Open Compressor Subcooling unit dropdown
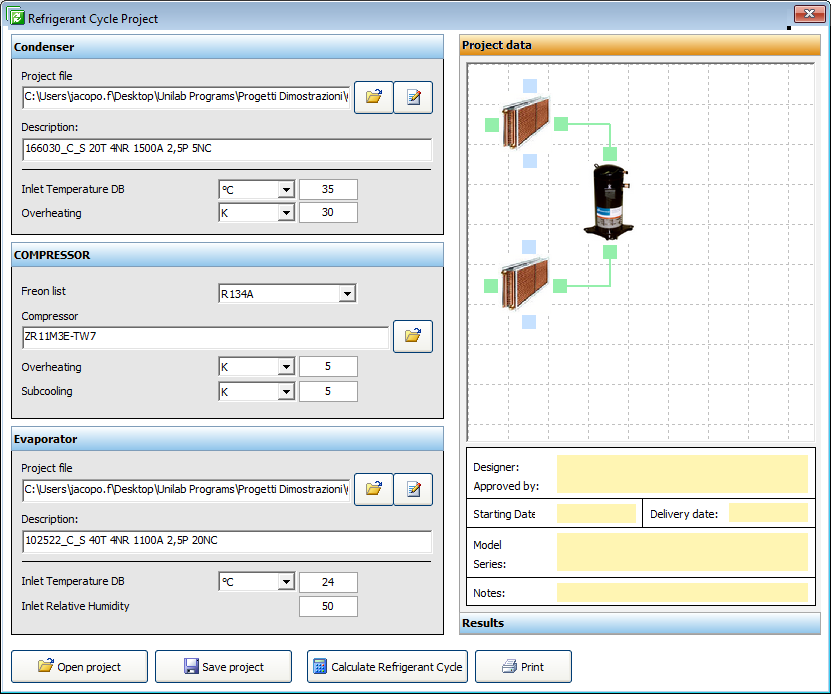 coord(285,392)
